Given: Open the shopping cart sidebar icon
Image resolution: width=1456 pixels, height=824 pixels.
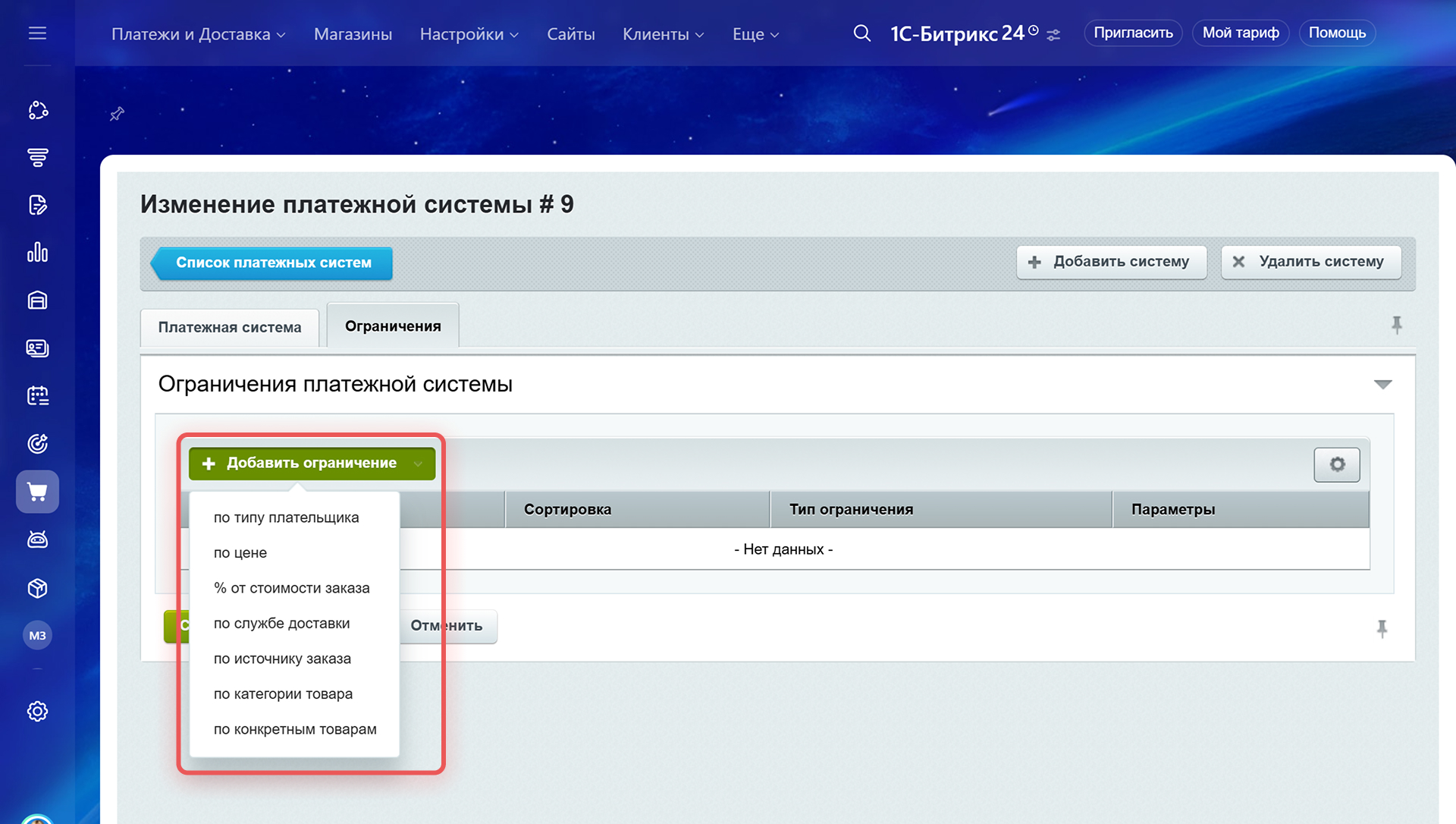Looking at the screenshot, I should coord(37,492).
